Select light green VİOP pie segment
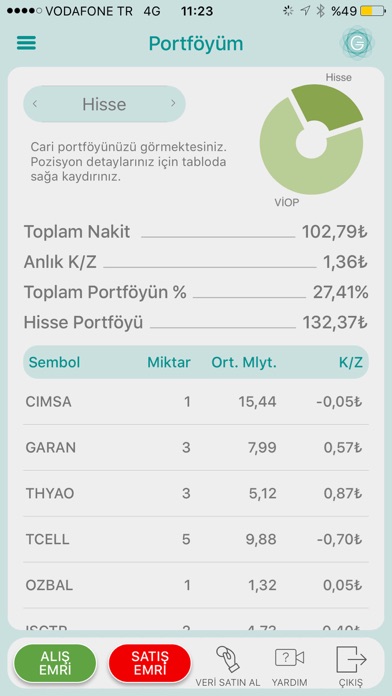 (x=306, y=169)
